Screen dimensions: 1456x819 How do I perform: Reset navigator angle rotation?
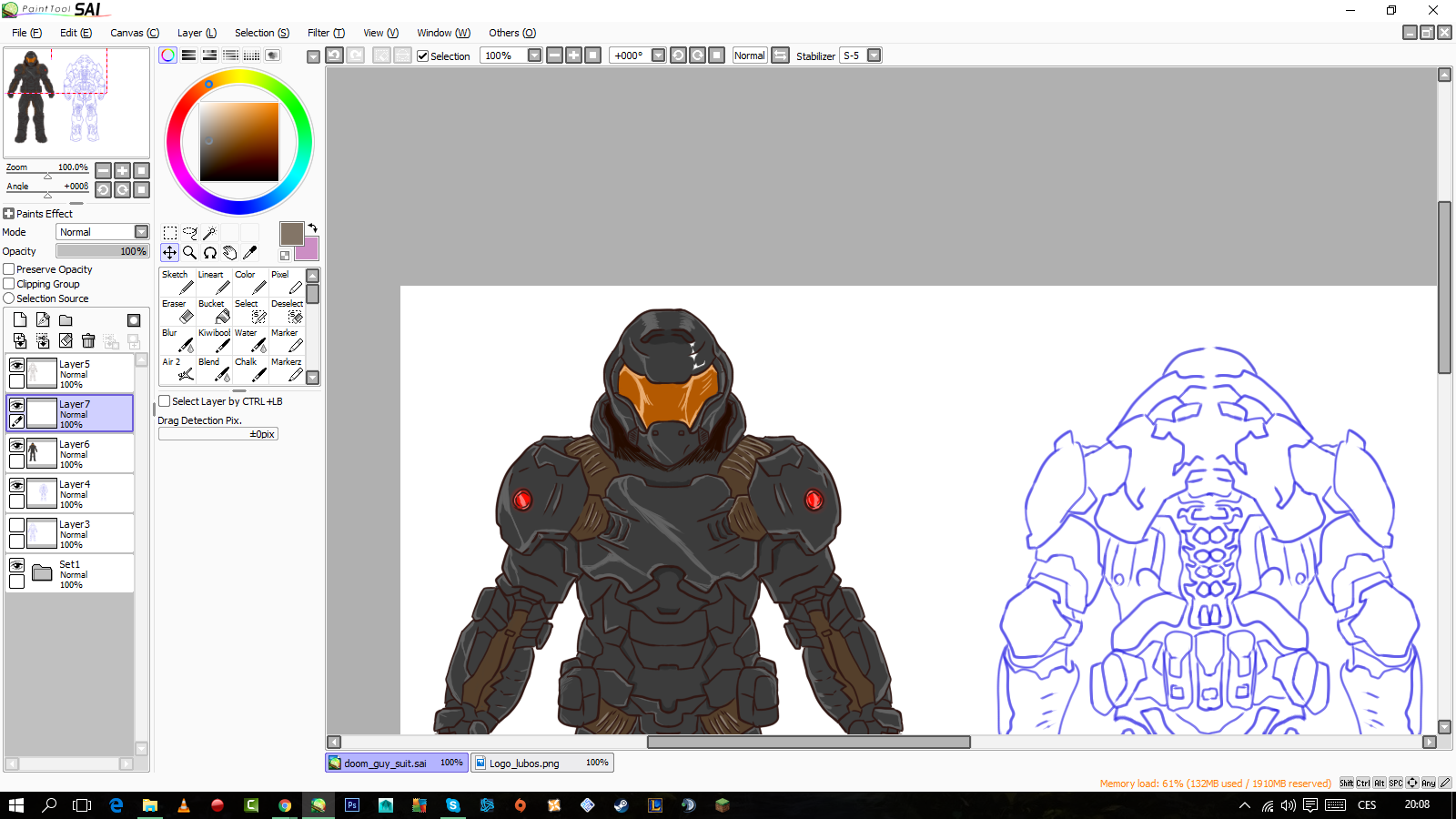pos(141,189)
